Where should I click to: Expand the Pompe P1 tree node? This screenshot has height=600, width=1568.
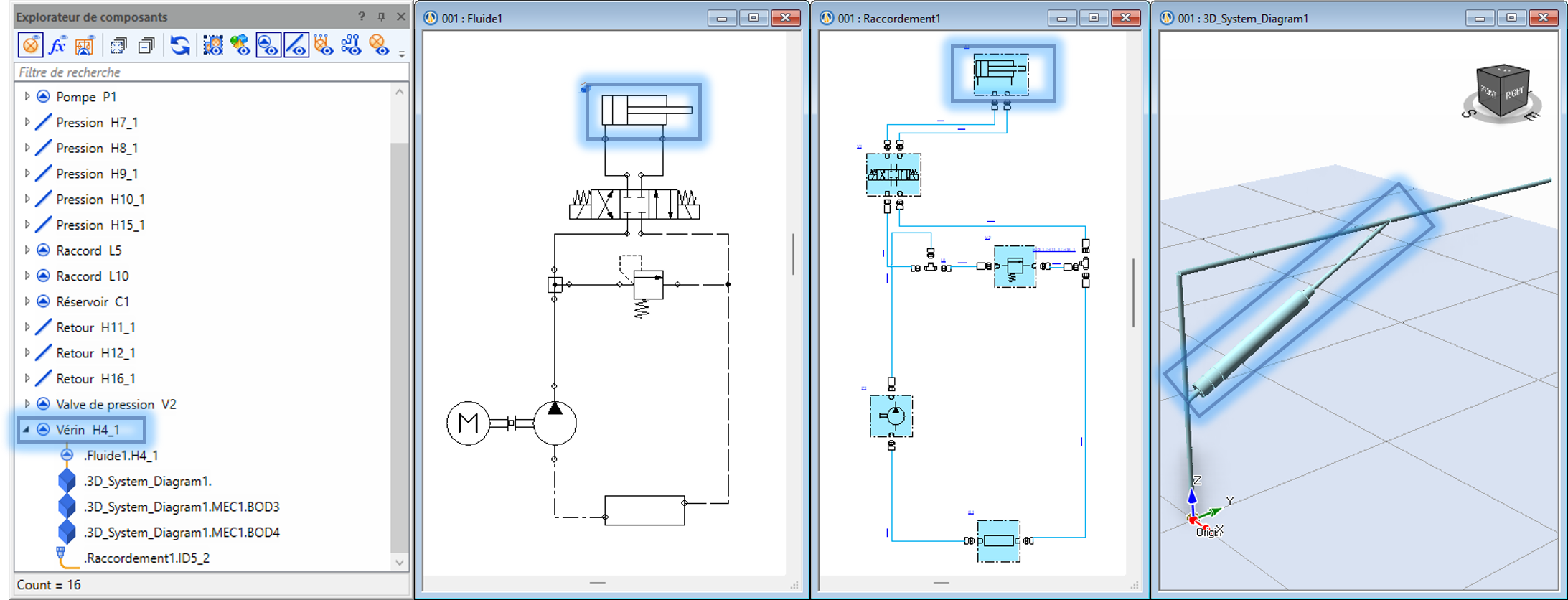(x=27, y=96)
